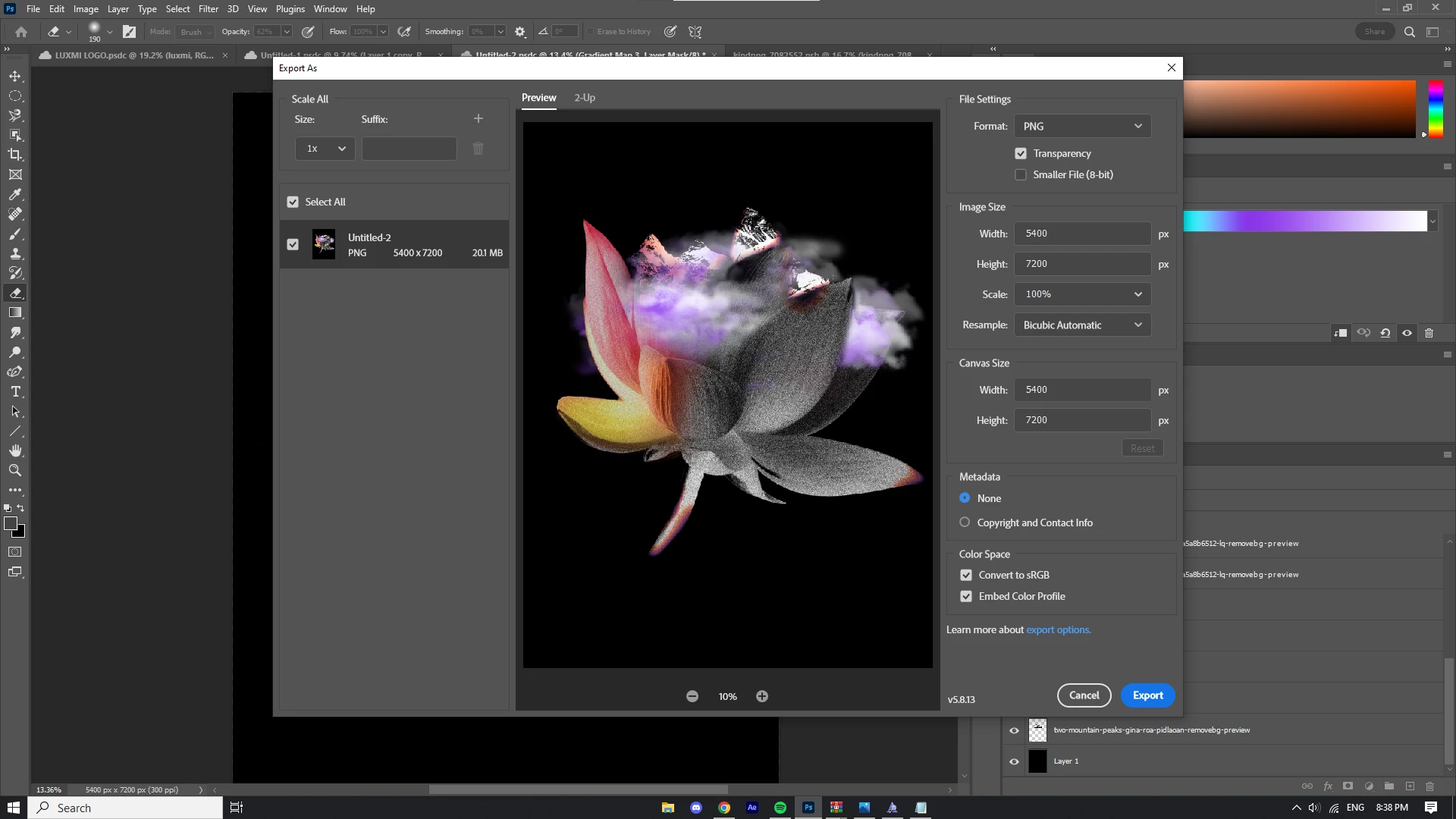Image resolution: width=1456 pixels, height=819 pixels.
Task: Hide the Layer 1 layer visibility
Action: tap(1014, 761)
